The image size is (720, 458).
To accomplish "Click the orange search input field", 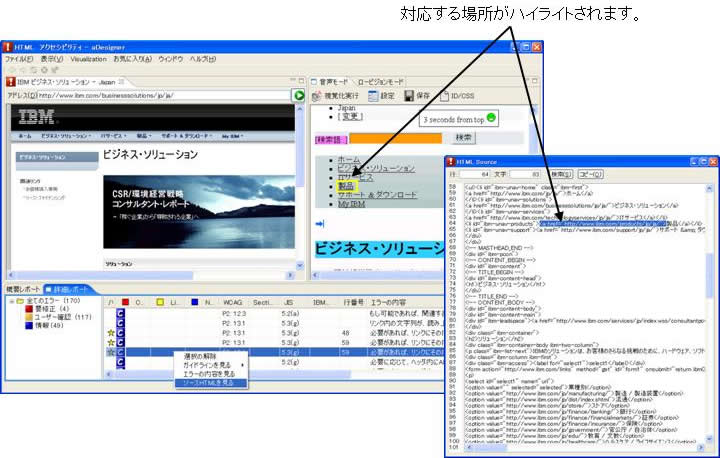I will pyautogui.click(x=396, y=138).
